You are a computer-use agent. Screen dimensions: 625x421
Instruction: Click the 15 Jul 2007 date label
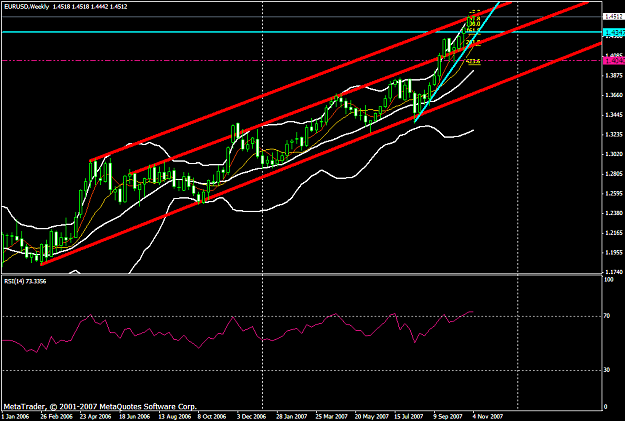point(409,417)
